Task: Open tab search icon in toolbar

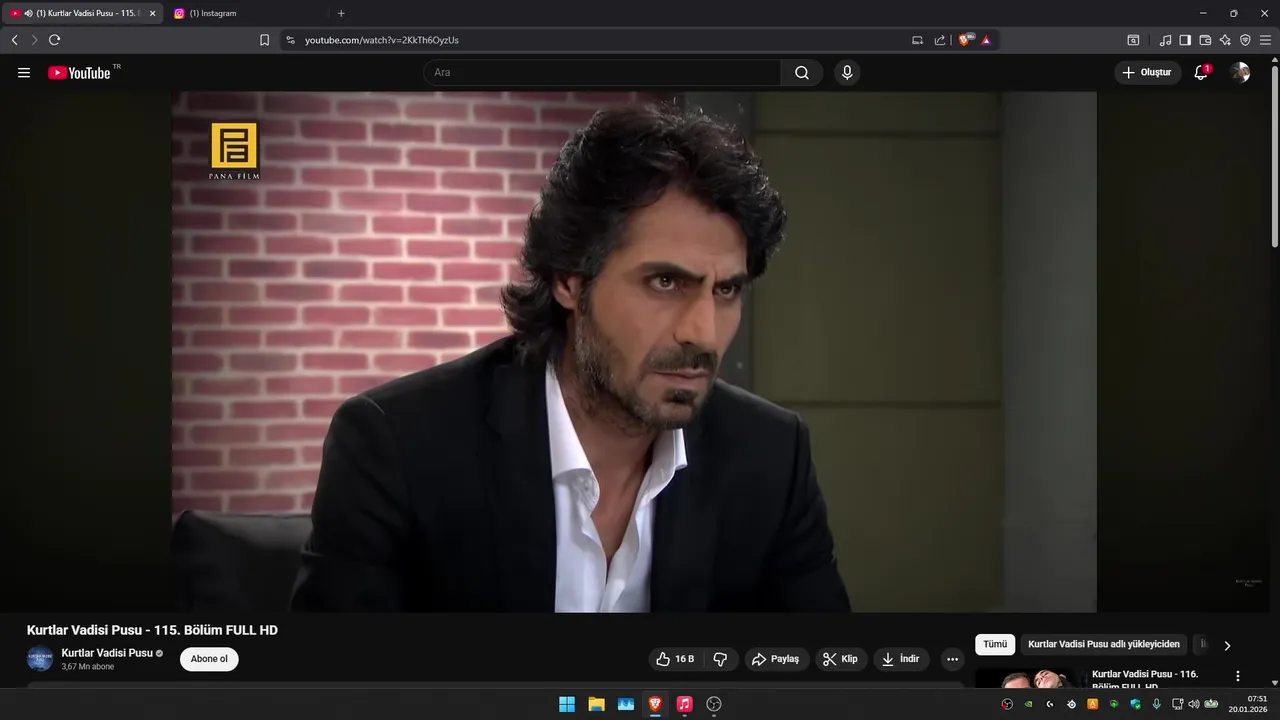Action: point(1133,40)
